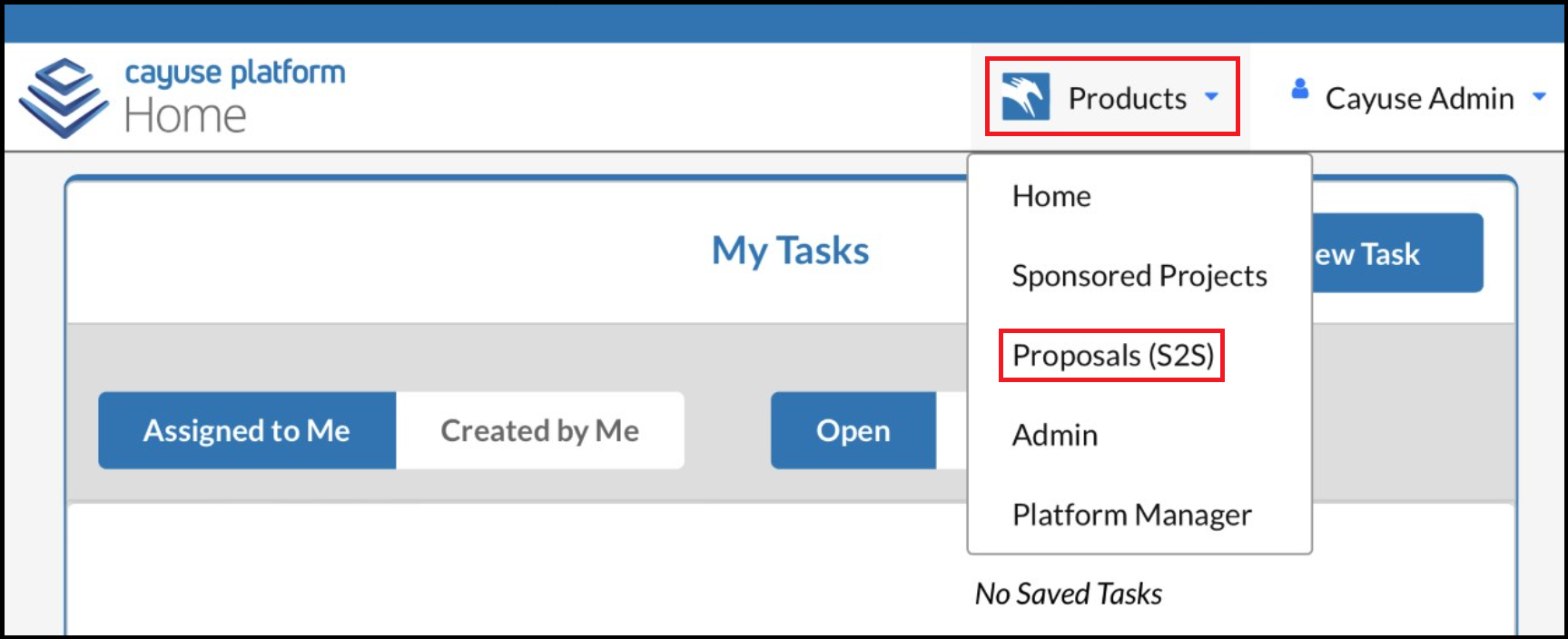The image size is (1568, 639).
Task: Open Sponsored Projects from the menu
Action: [1139, 276]
